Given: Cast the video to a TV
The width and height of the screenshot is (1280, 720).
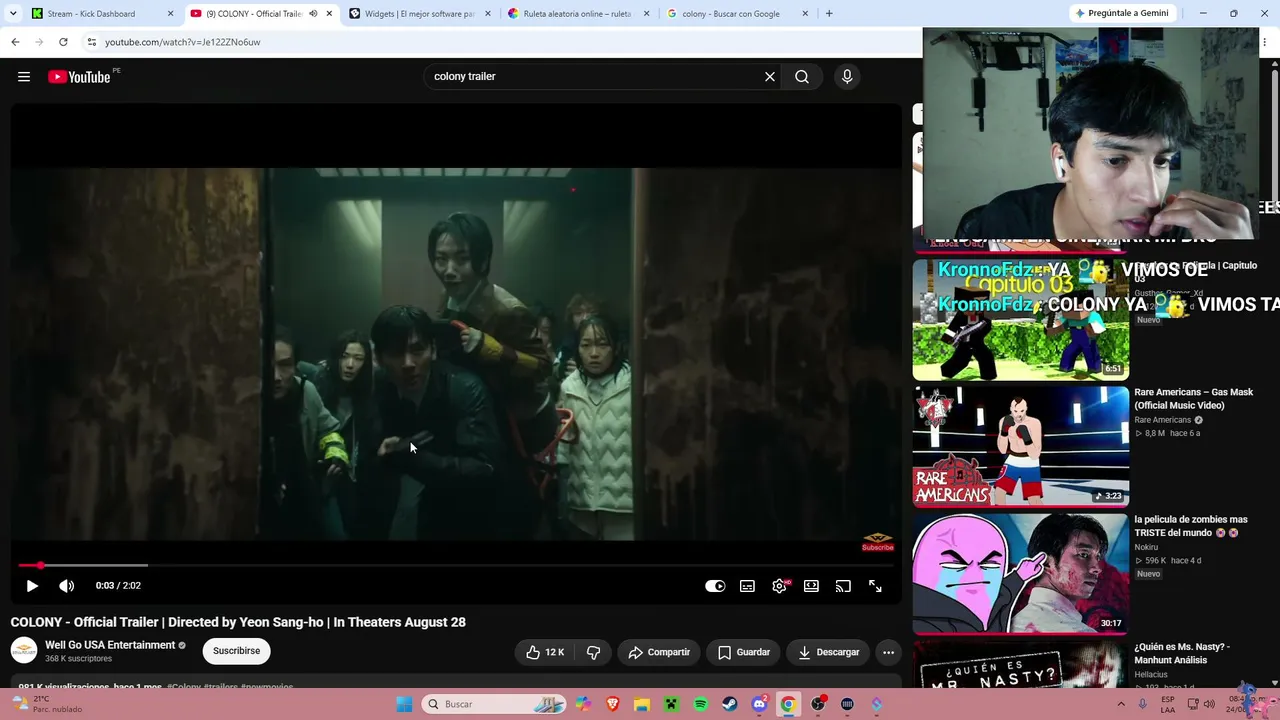Looking at the screenshot, I should pyautogui.click(x=843, y=586).
